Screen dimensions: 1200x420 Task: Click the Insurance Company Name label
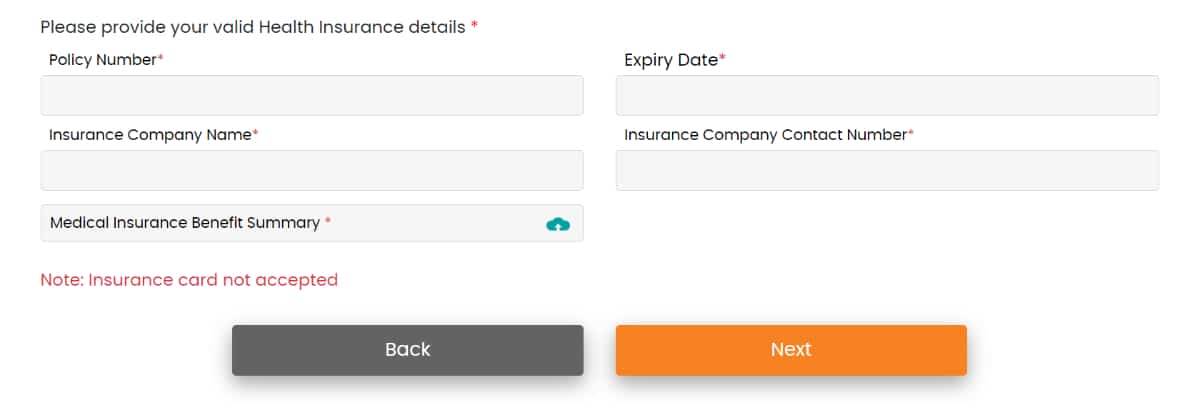pyautogui.click(x=150, y=134)
